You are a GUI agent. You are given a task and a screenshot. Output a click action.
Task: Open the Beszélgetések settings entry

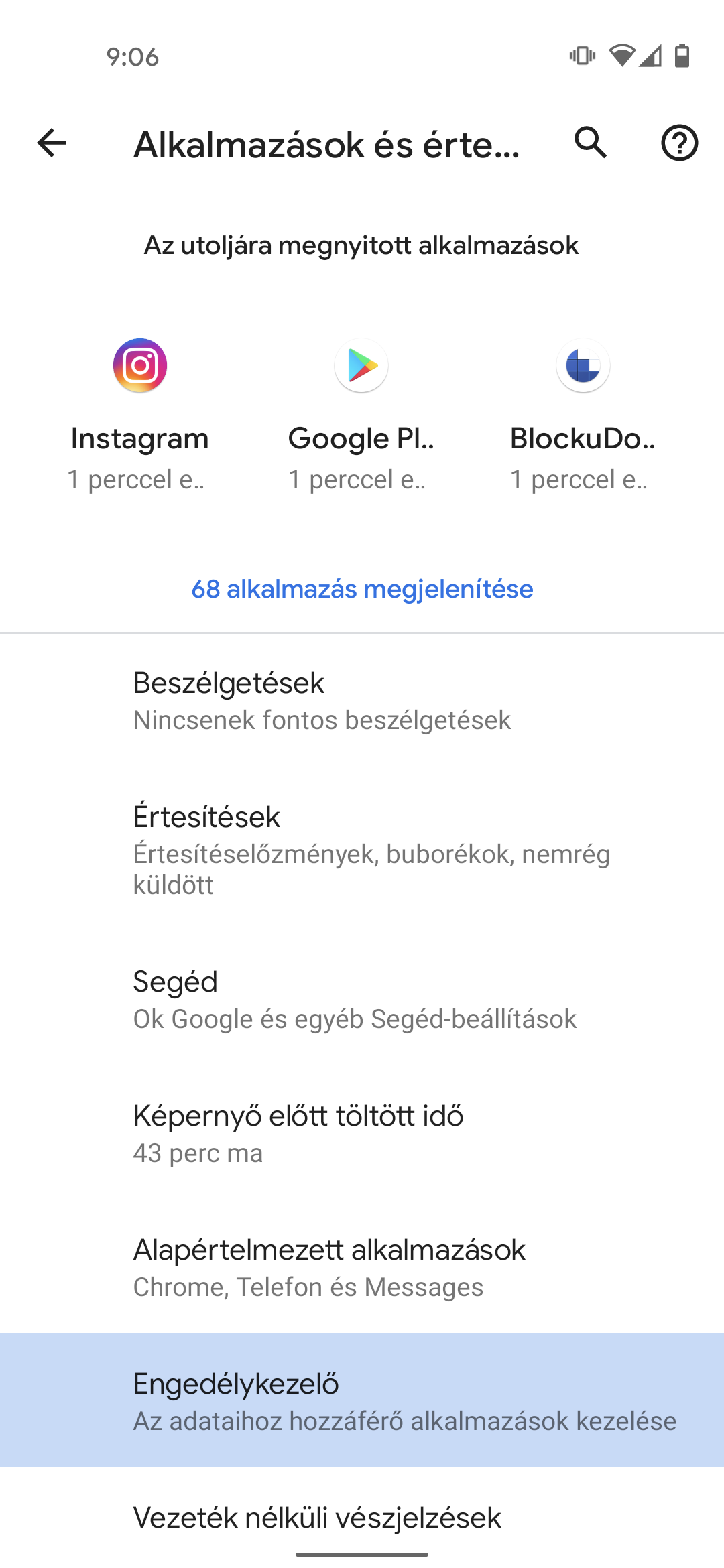362,701
